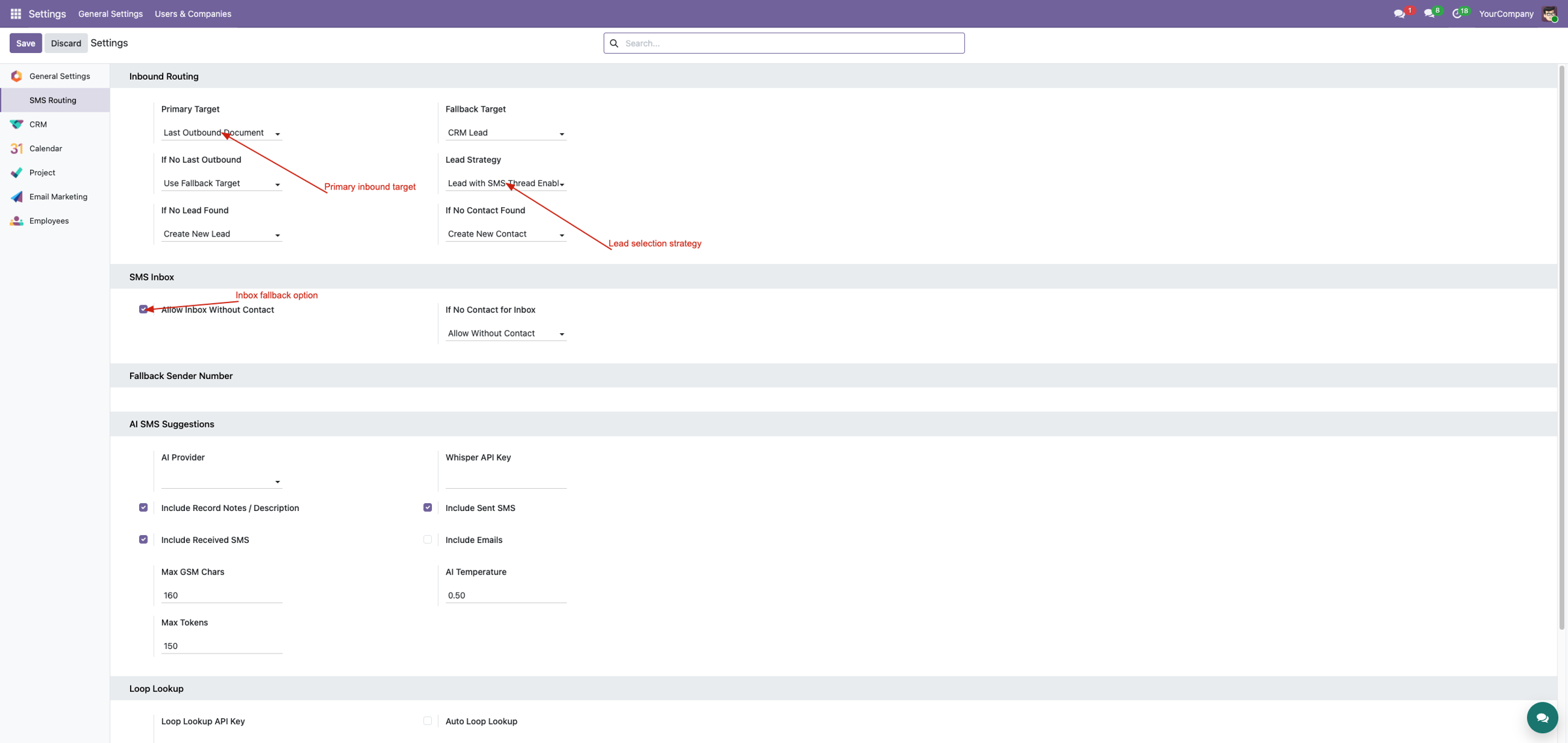Click the Project checkmark sidebar icon
Screen dimensions: 1568x743
coord(16,173)
